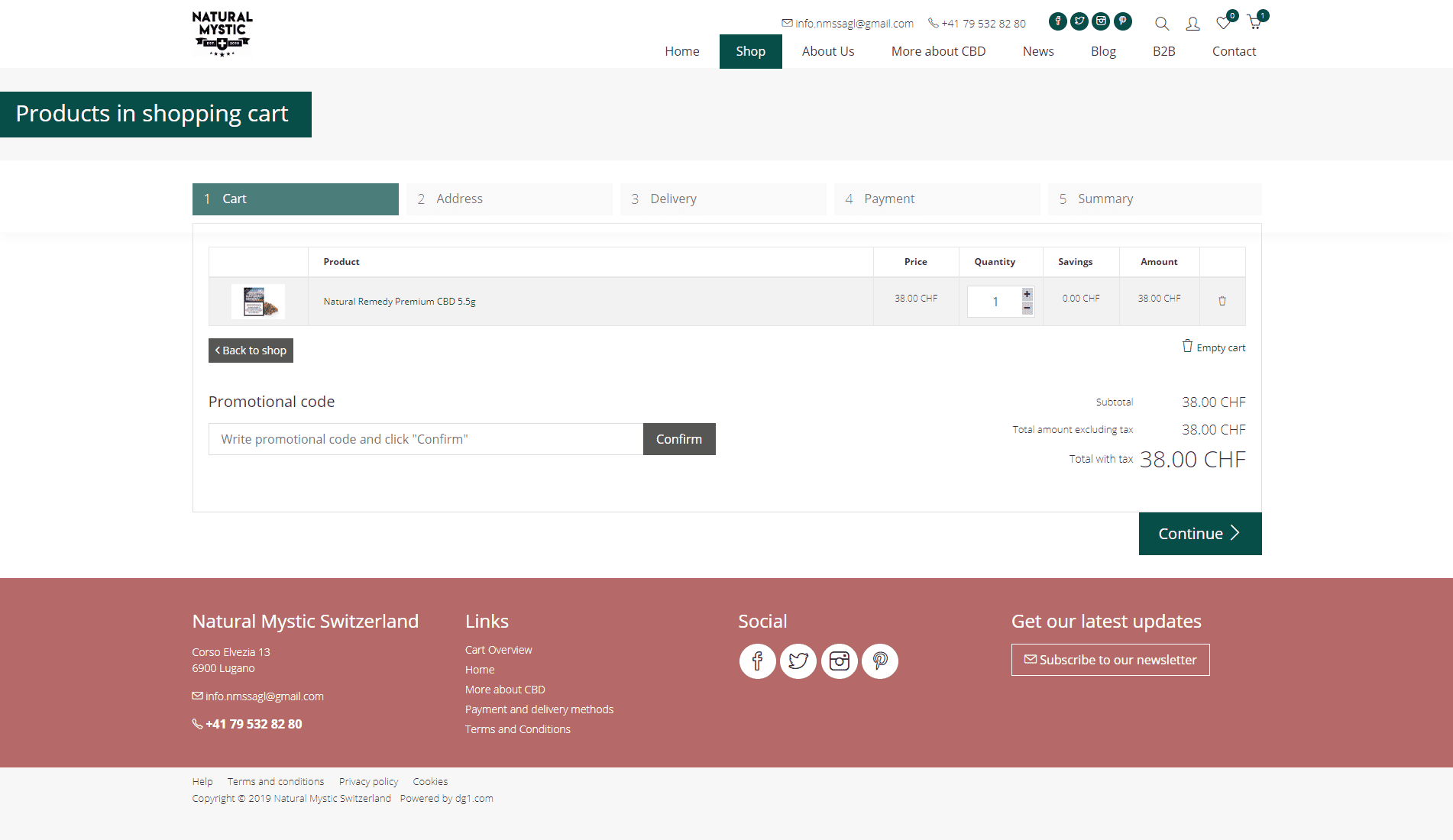Go to the News menu item
The image size is (1453, 840).
point(1038,51)
